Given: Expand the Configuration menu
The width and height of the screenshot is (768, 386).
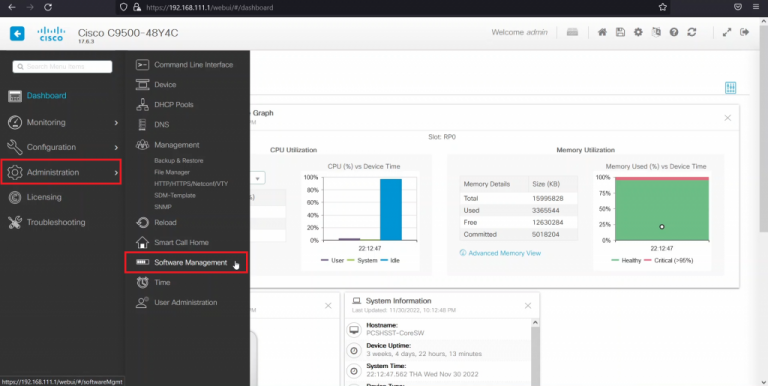Looking at the screenshot, I should 62,147.
